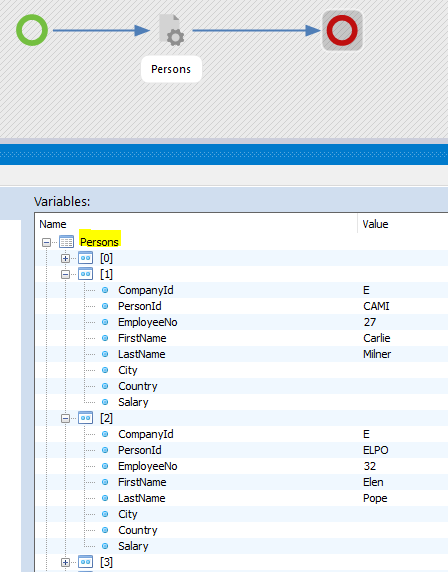The width and height of the screenshot is (448, 572).
Task: Expand the [3] list item
Action: (x=65, y=563)
